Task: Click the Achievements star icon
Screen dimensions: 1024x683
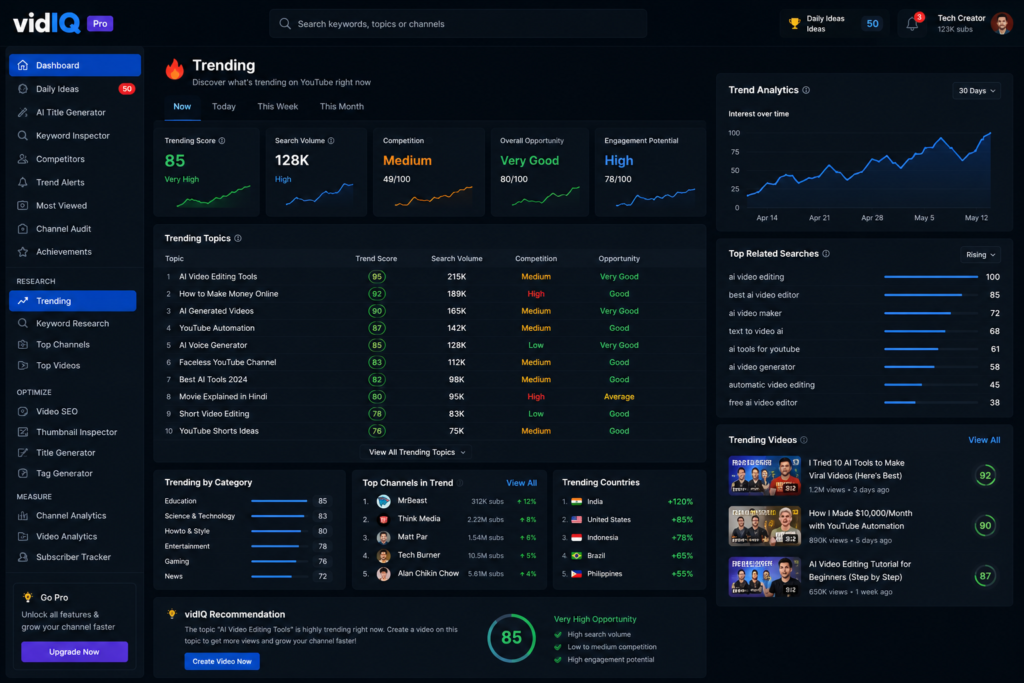Action: tap(23, 252)
